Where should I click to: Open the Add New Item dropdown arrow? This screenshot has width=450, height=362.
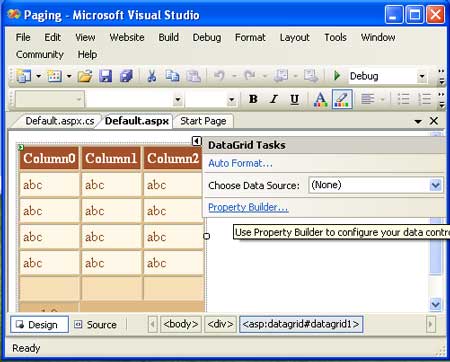[69, 76]
